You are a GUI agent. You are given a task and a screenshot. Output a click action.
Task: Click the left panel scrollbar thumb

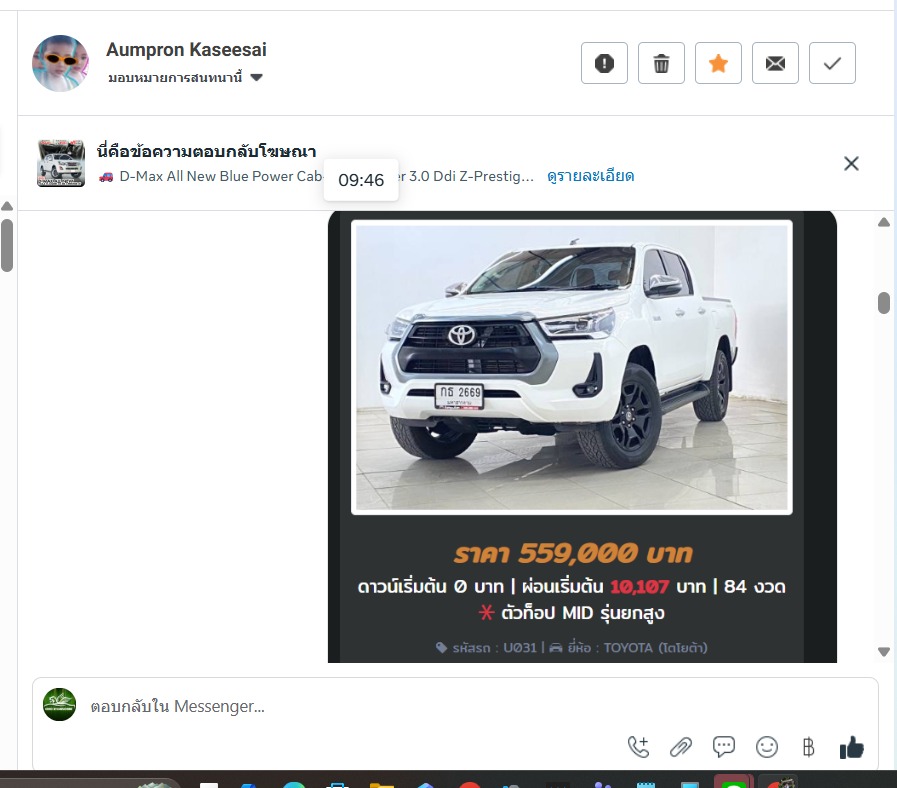(x=7, y=245)
